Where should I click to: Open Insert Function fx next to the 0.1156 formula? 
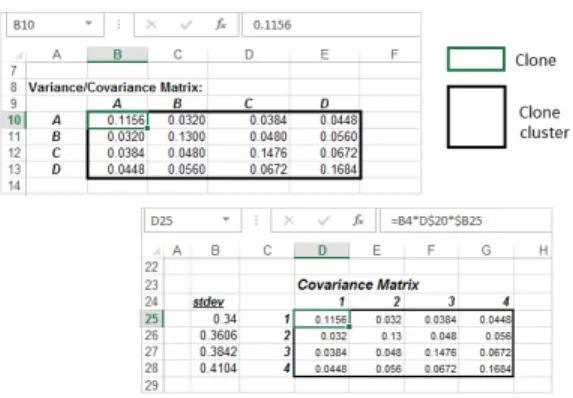(x=220, y=24)
